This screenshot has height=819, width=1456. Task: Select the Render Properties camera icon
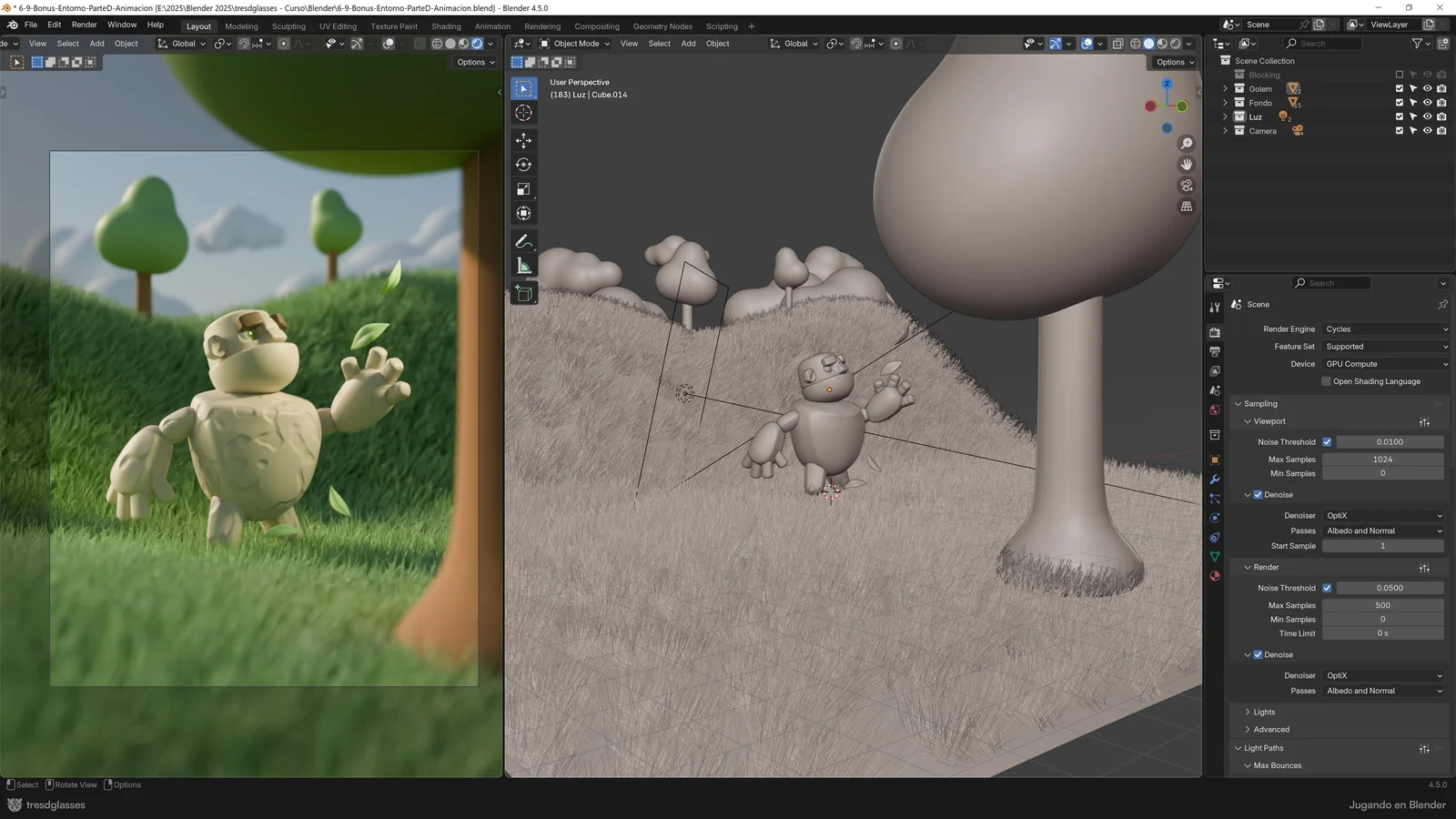[1215, 331]
